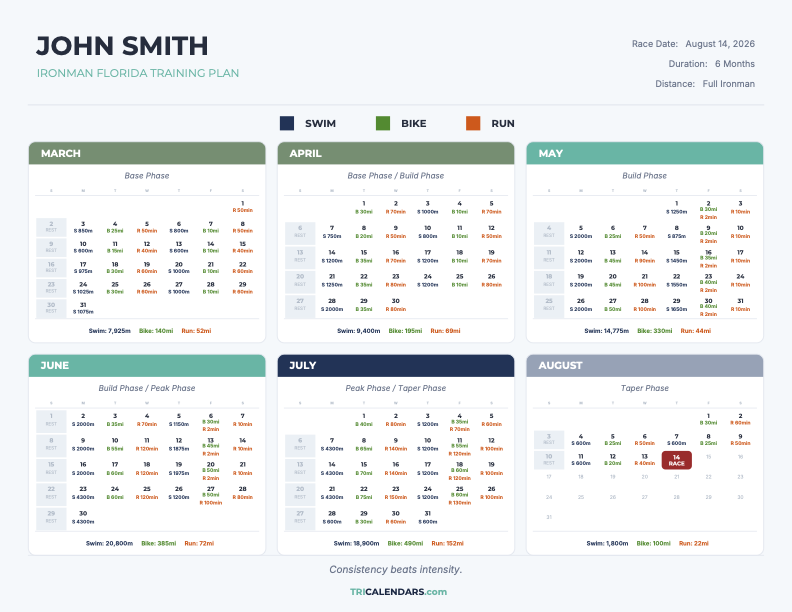
Task: Click the green Bike legend color square
Action: click(382, 123)
